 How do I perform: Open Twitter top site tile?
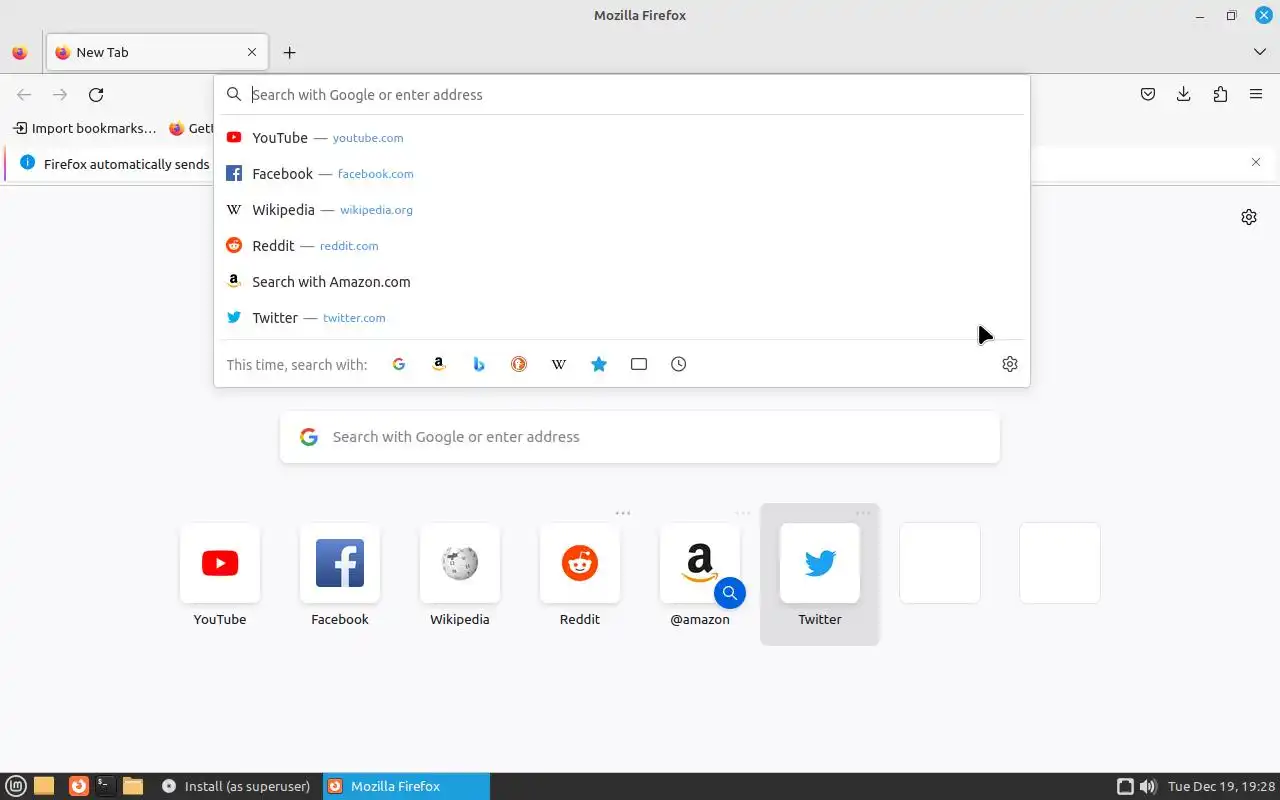pyautogui.click(x=820, y=575)
